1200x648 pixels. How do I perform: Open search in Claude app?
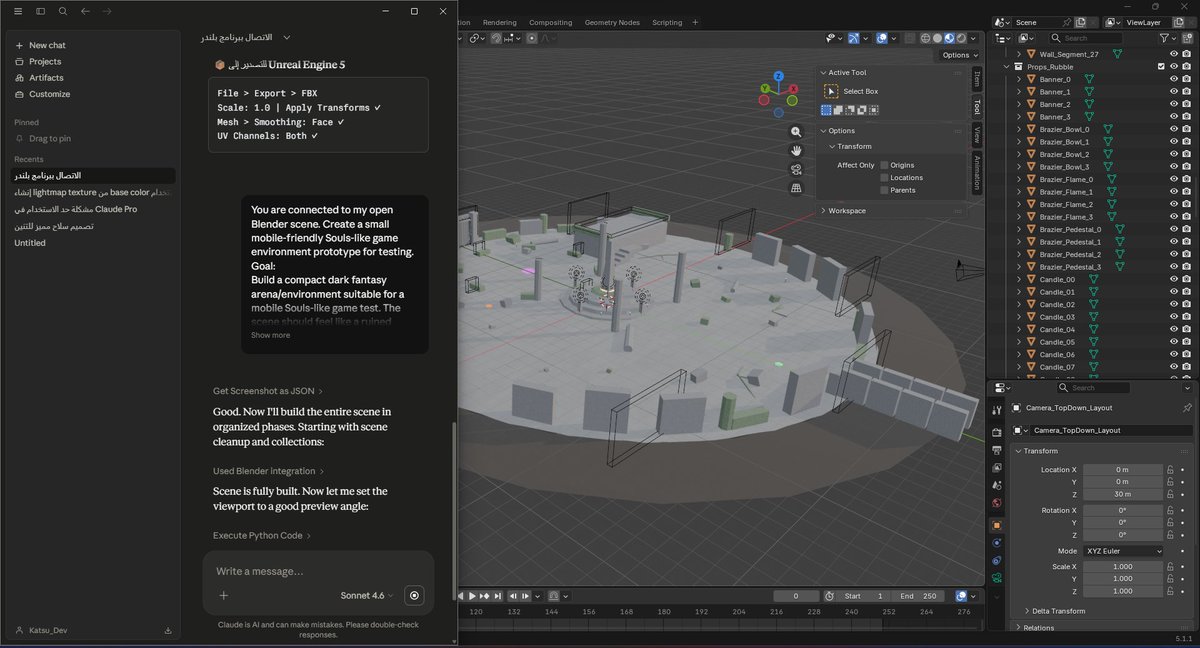coord(63,11)
